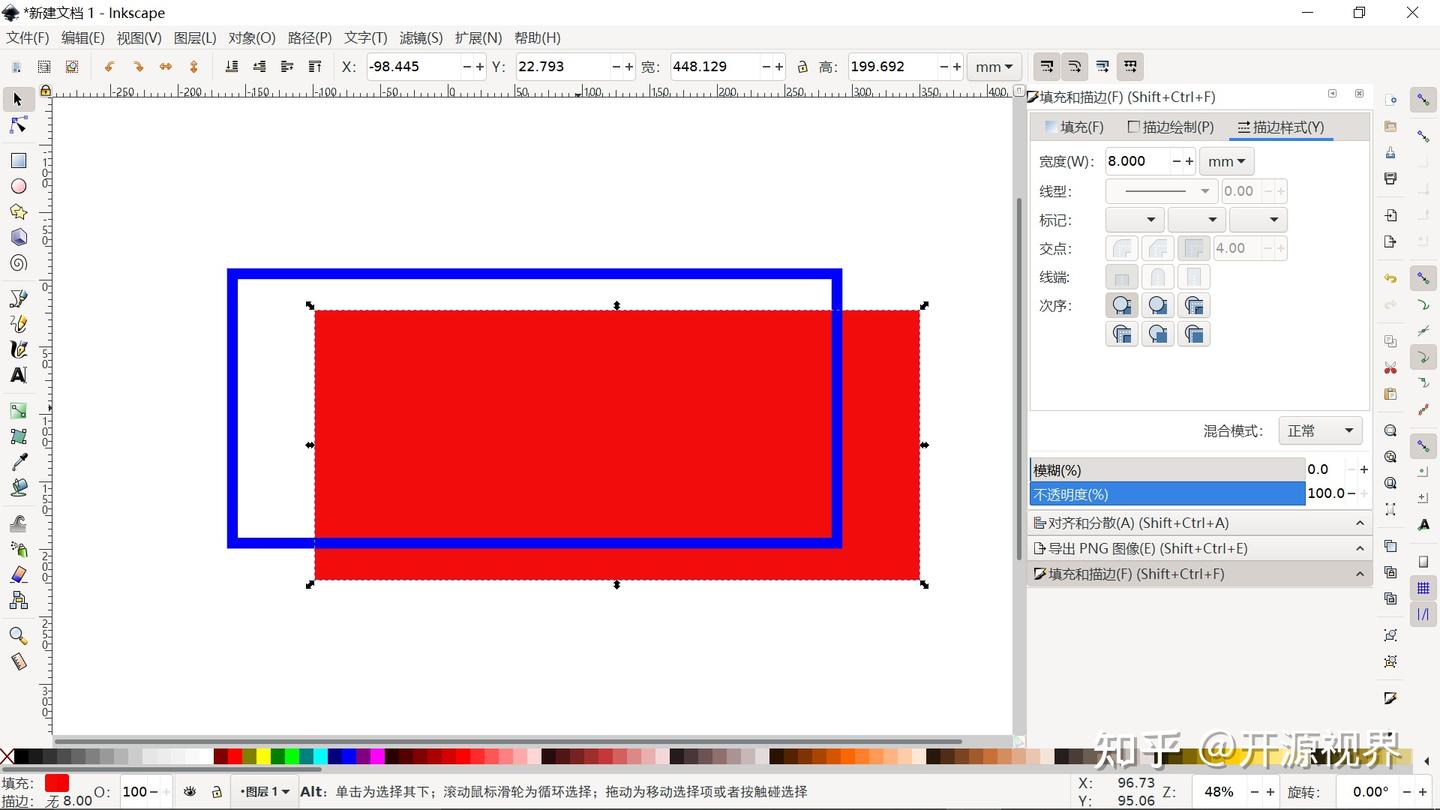Open the 文件(F) menu
1440x810 pixels.
pyautogui.click(x=27, y=38)
